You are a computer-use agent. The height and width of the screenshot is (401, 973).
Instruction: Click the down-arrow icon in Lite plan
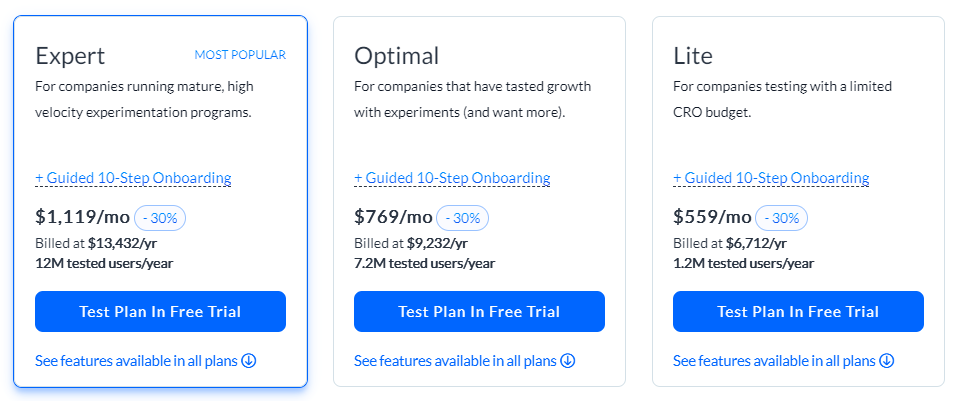coord(887,360)
